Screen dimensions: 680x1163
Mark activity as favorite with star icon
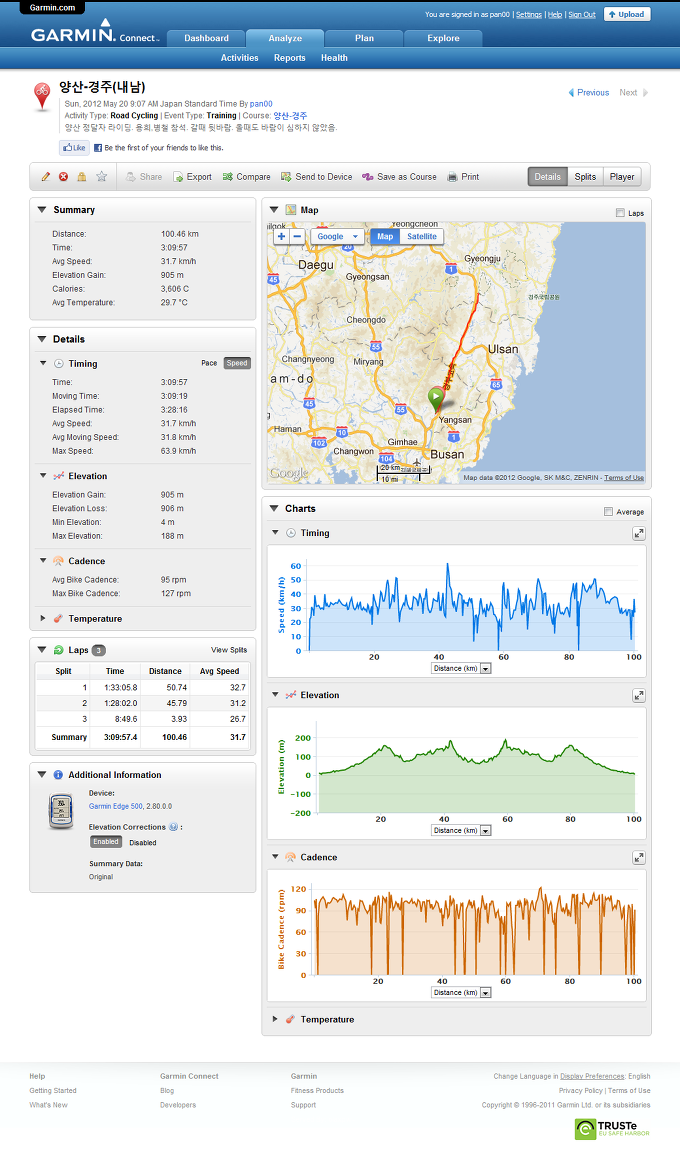click(x=102, y=177)
